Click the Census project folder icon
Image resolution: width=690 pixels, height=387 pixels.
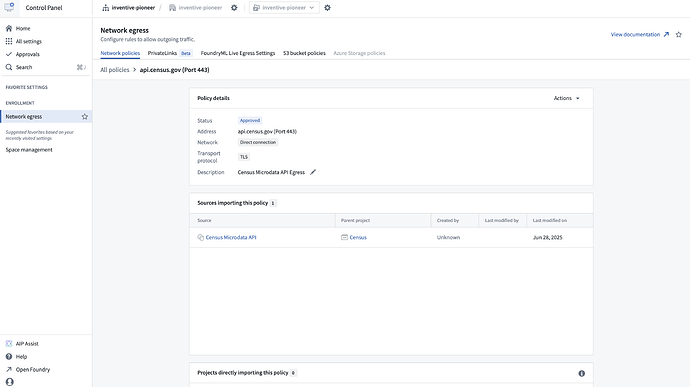click(x=345, y=237)
